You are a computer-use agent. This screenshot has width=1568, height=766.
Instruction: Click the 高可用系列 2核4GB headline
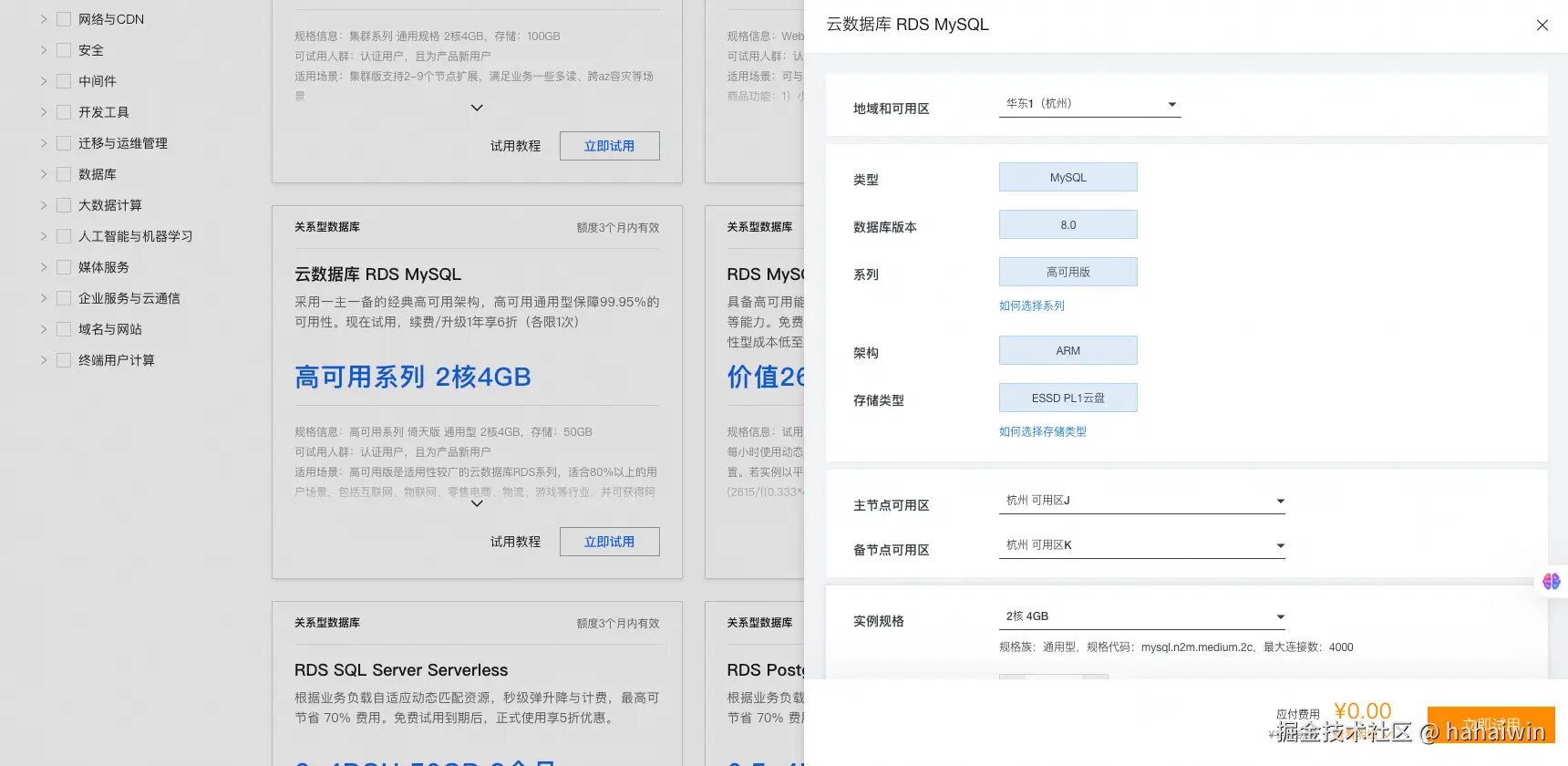point(413,377)
